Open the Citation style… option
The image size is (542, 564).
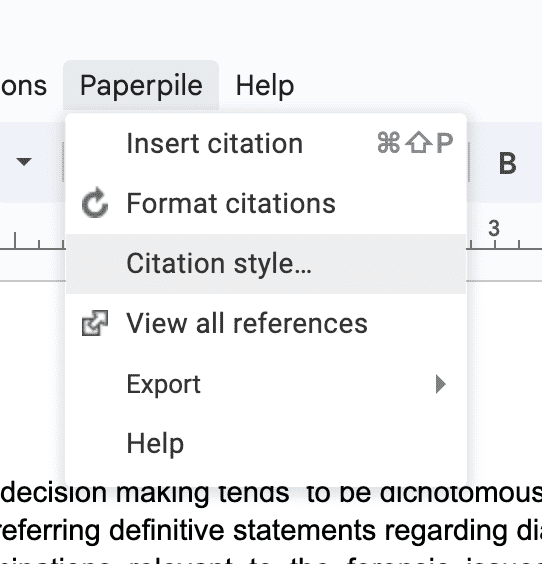(266, 264)
